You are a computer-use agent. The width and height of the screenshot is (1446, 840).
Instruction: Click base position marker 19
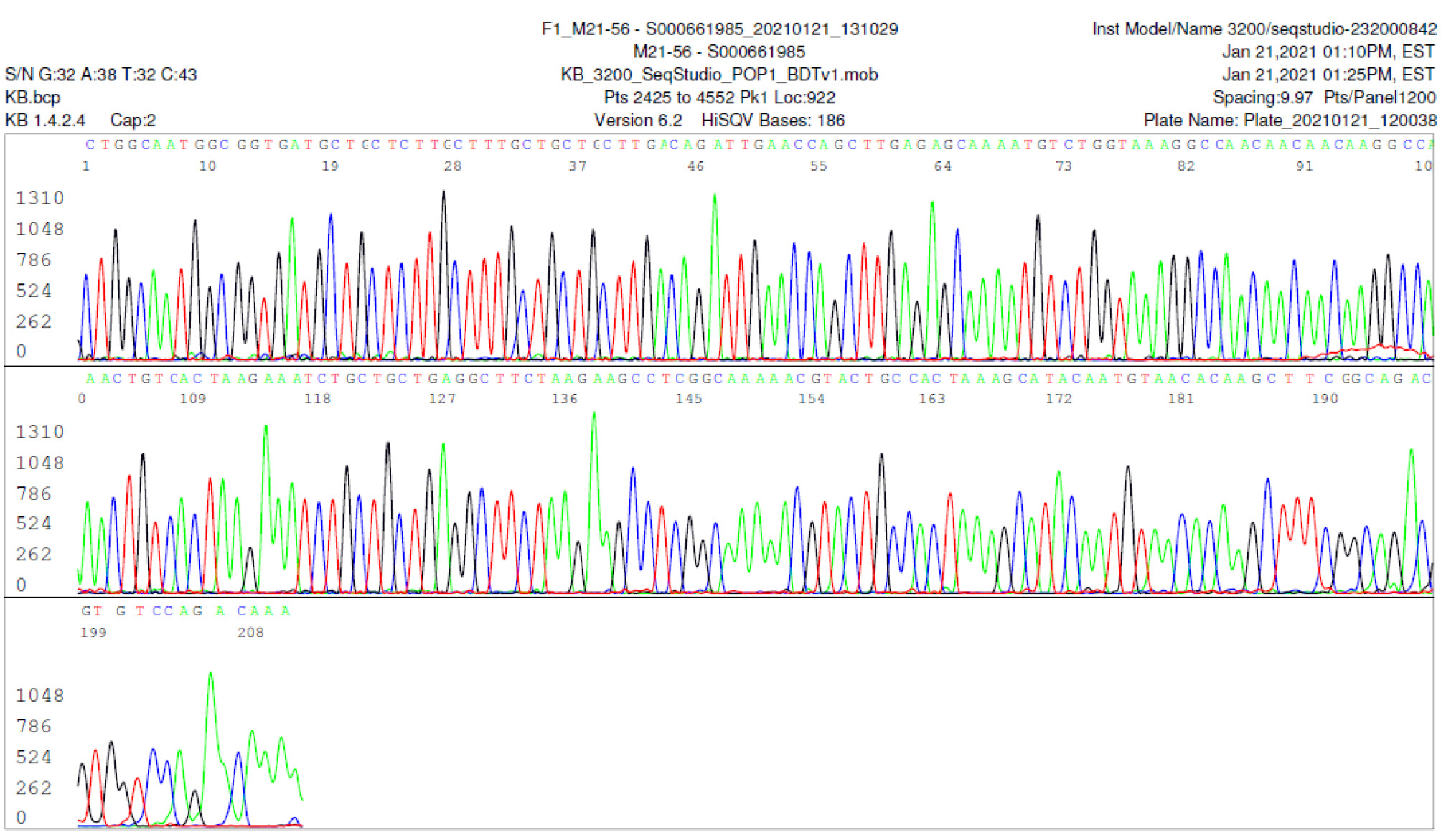(x=330, y=166)
